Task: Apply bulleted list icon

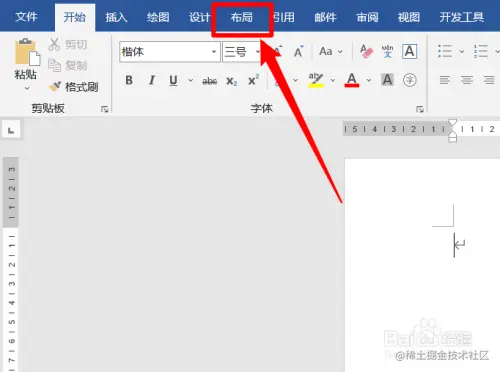Action: [x=445, y=52]
